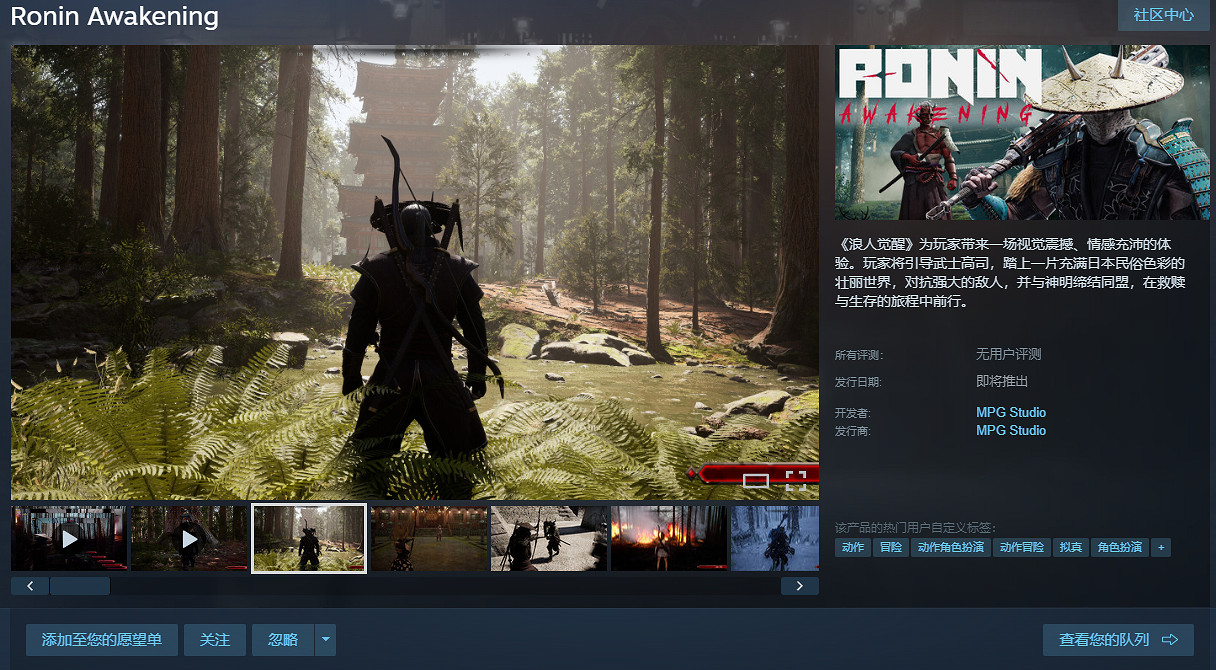This screenshot has width=1216, height=670.
Task: Select the 动作角色扮演 tag
Action: pos(950,547)
